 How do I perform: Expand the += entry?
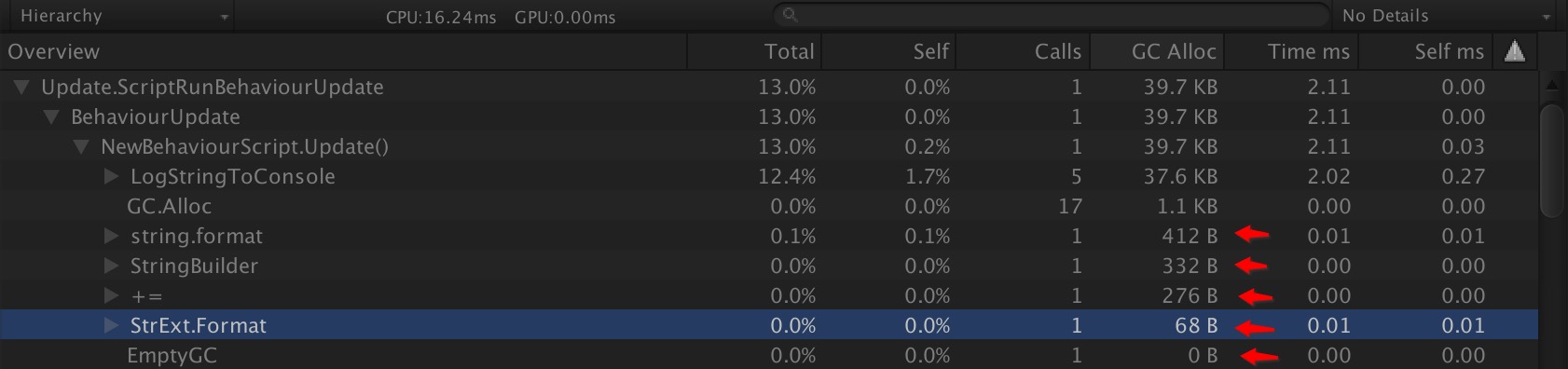(111, 295)
